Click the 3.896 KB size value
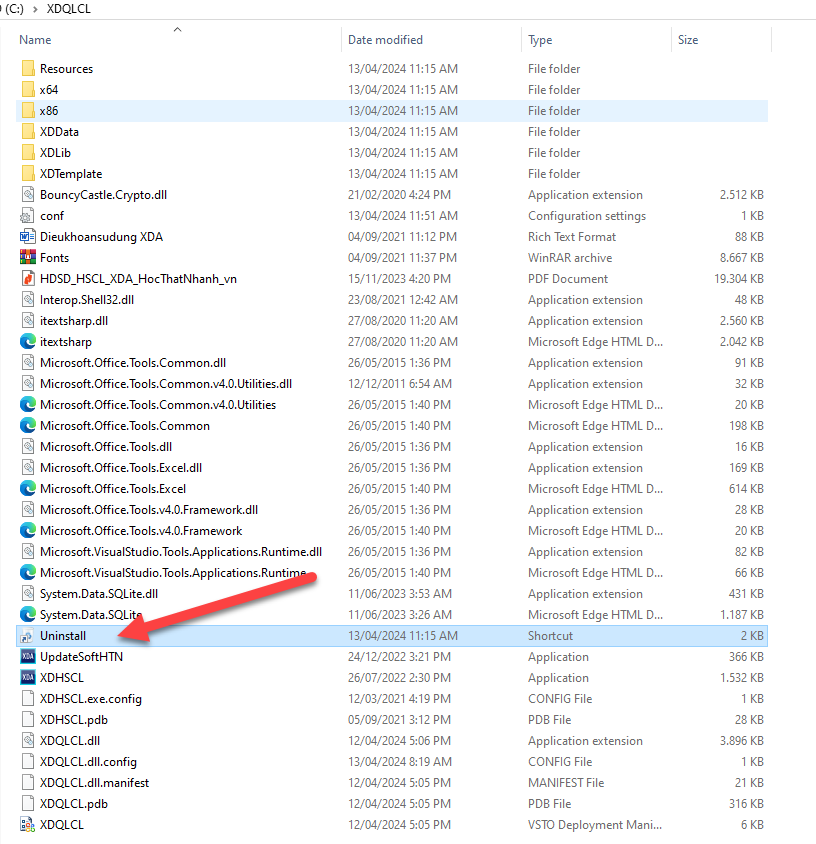 pos(742,741)
